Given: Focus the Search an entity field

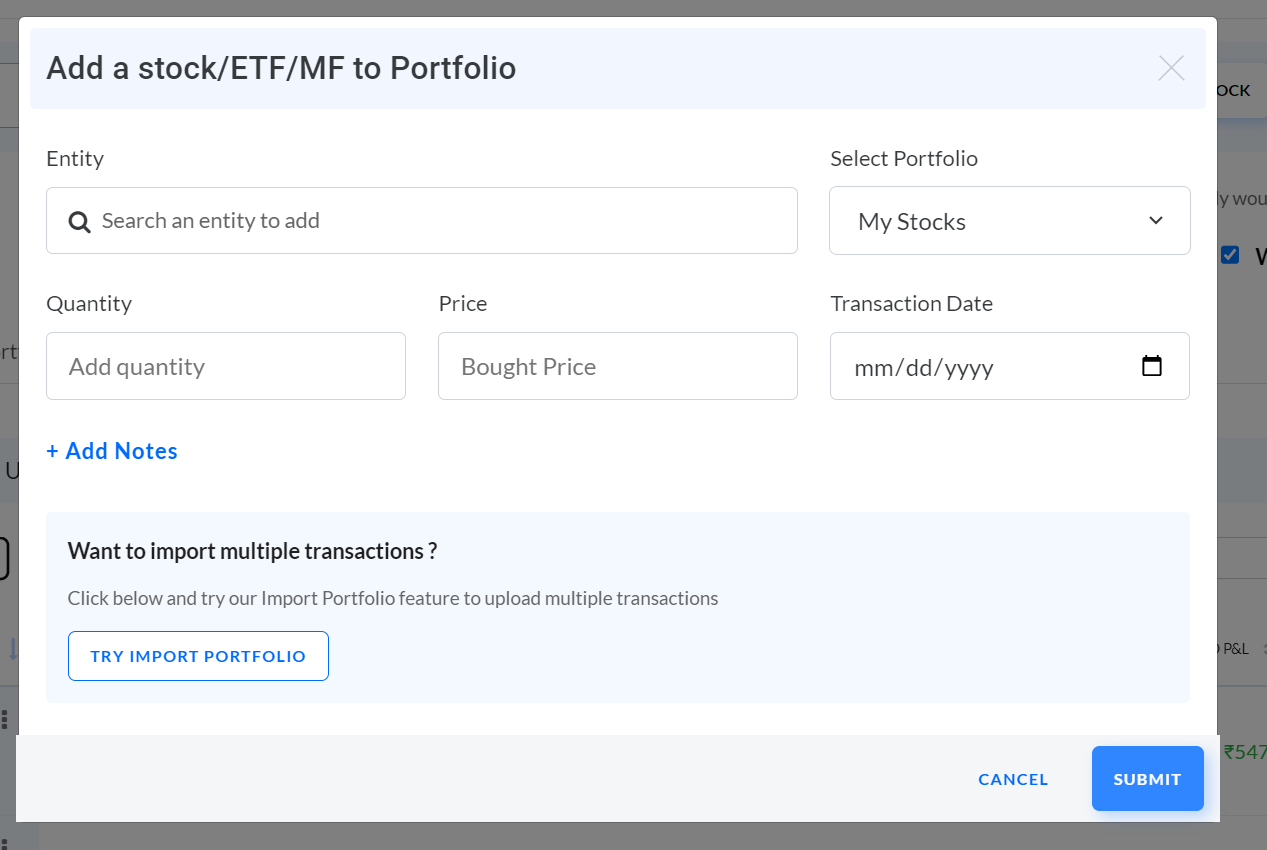Looking at the screenshot, I should pos(422,220).
